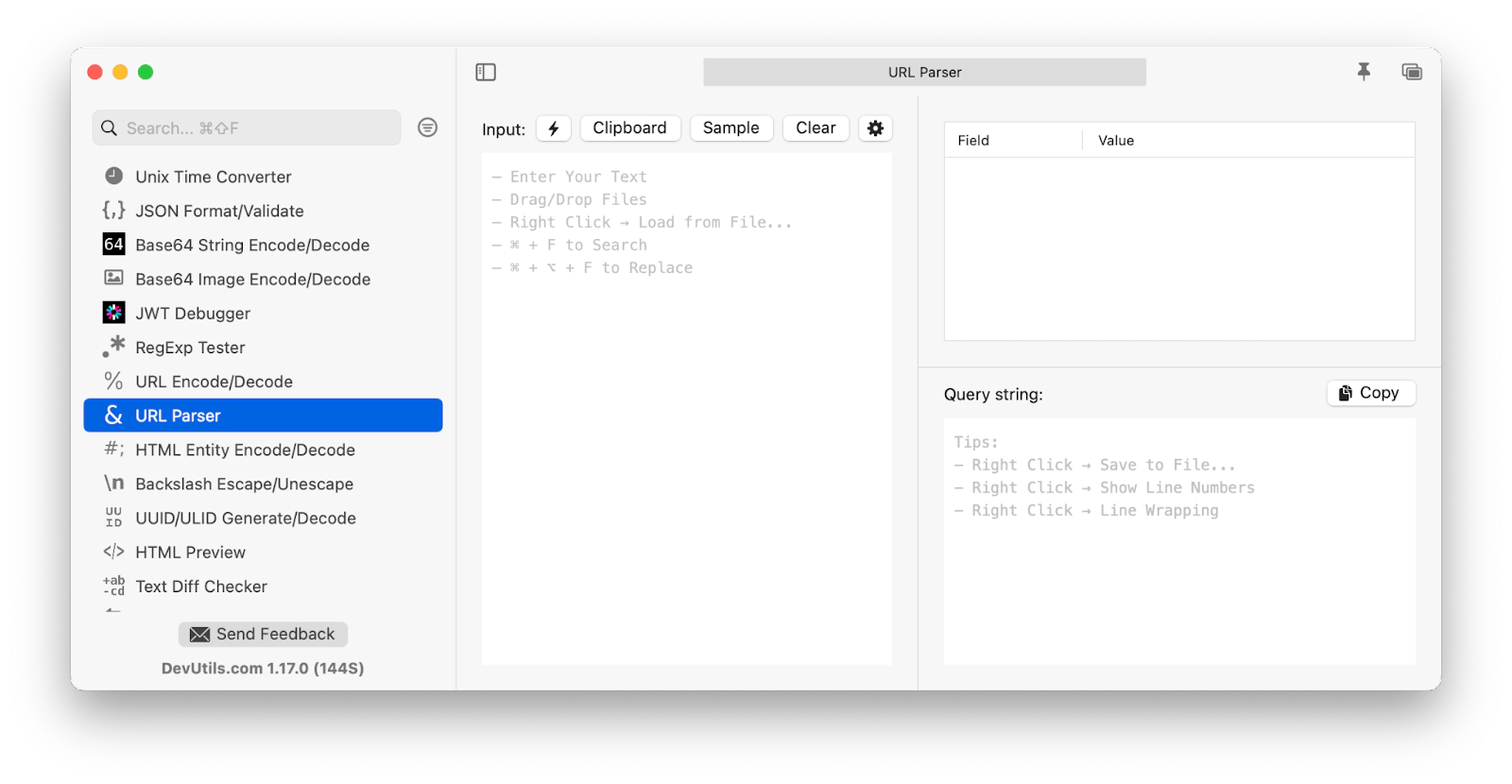Click the URL Parser ampersand icon
Screen dimensions: 1512x784
113,415
